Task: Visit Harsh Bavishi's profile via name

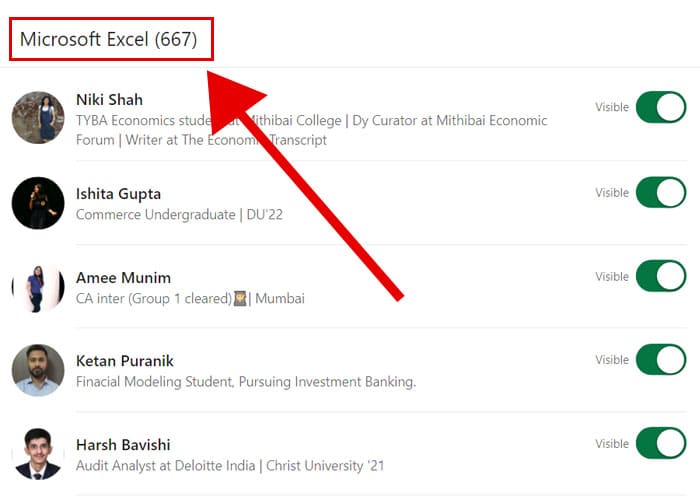Action: (x=124, y=444)
